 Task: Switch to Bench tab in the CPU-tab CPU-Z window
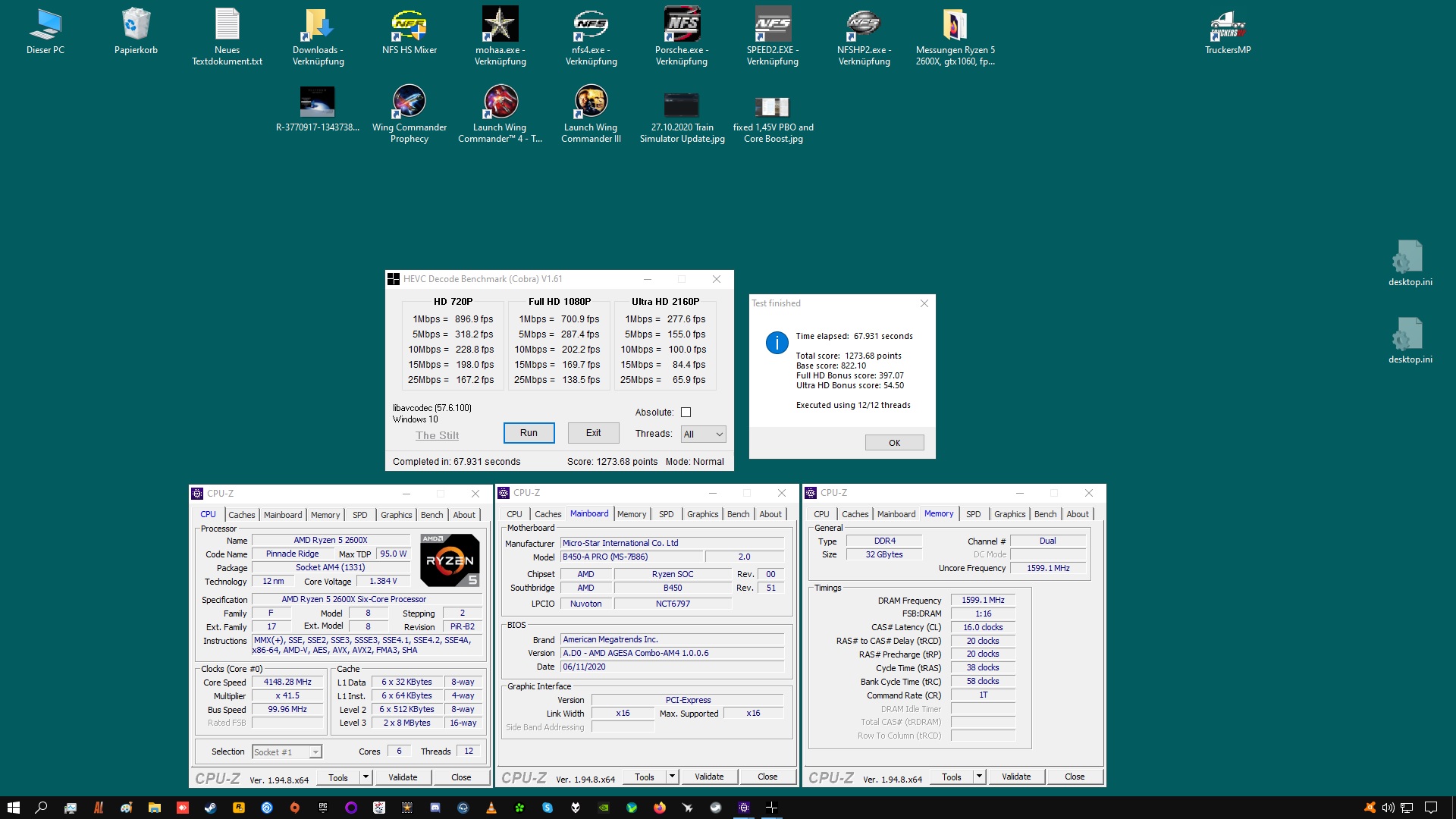tap(431, 515)
